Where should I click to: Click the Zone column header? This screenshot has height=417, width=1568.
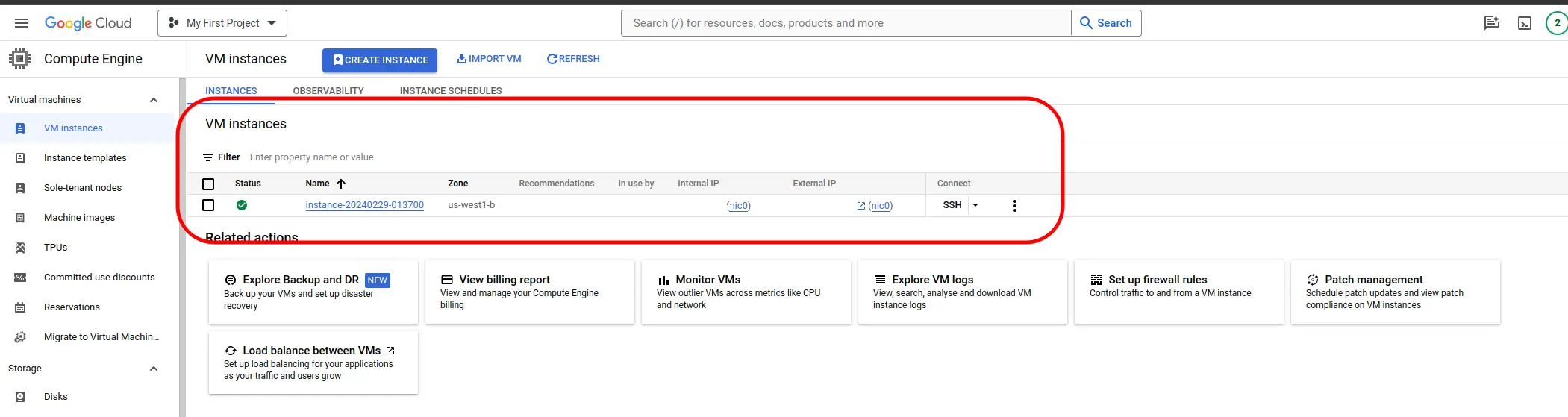coord(458,184)
